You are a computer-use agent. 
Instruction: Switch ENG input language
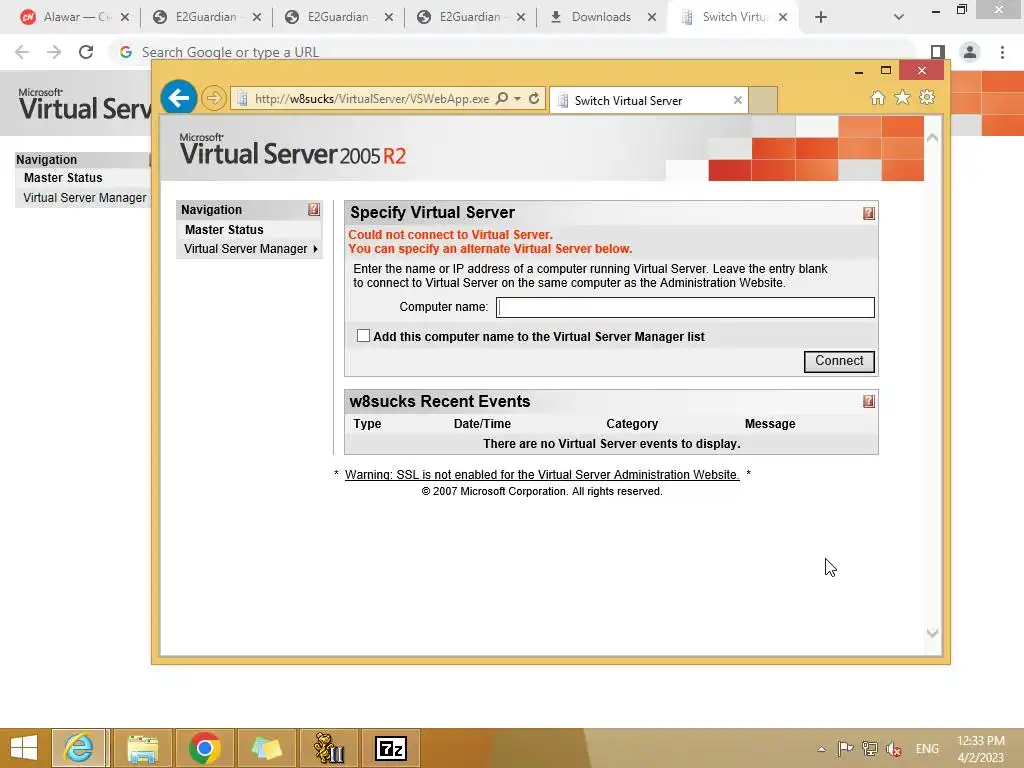click(927, 749)
